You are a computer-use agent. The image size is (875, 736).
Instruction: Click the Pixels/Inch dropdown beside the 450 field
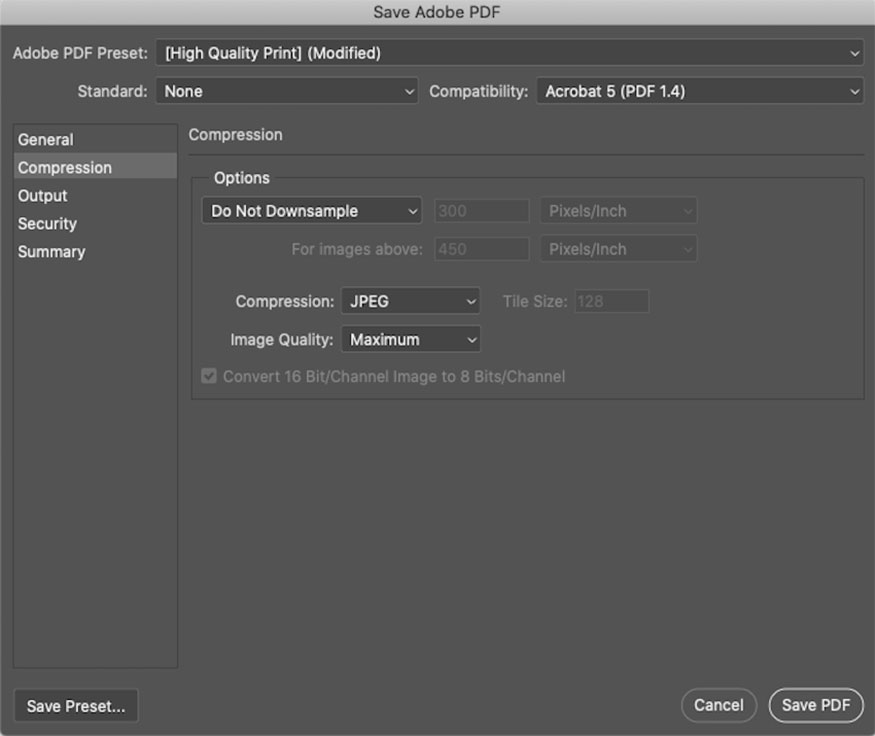point(618,249)
